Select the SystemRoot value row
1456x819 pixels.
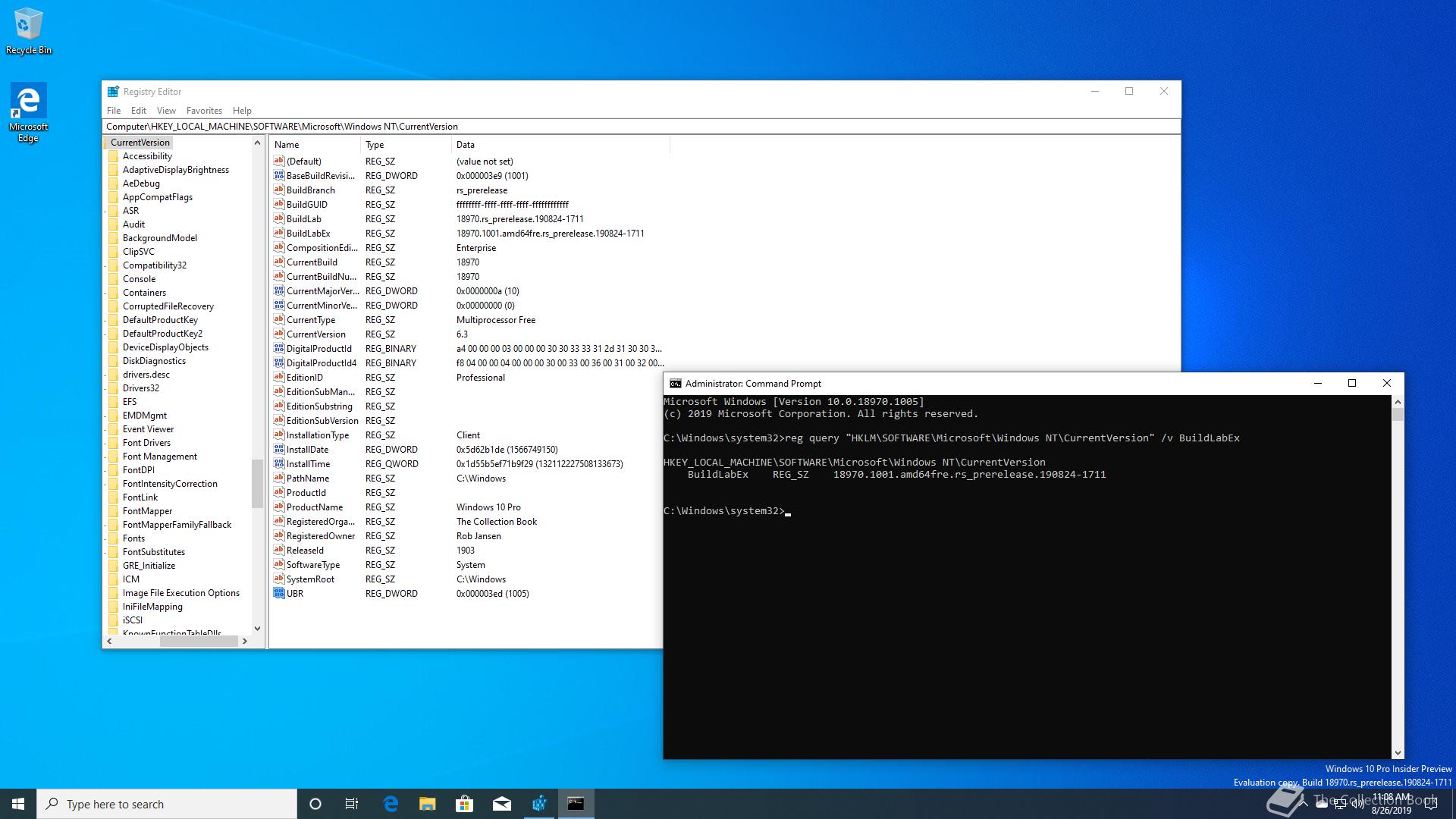tap(466, 579)
